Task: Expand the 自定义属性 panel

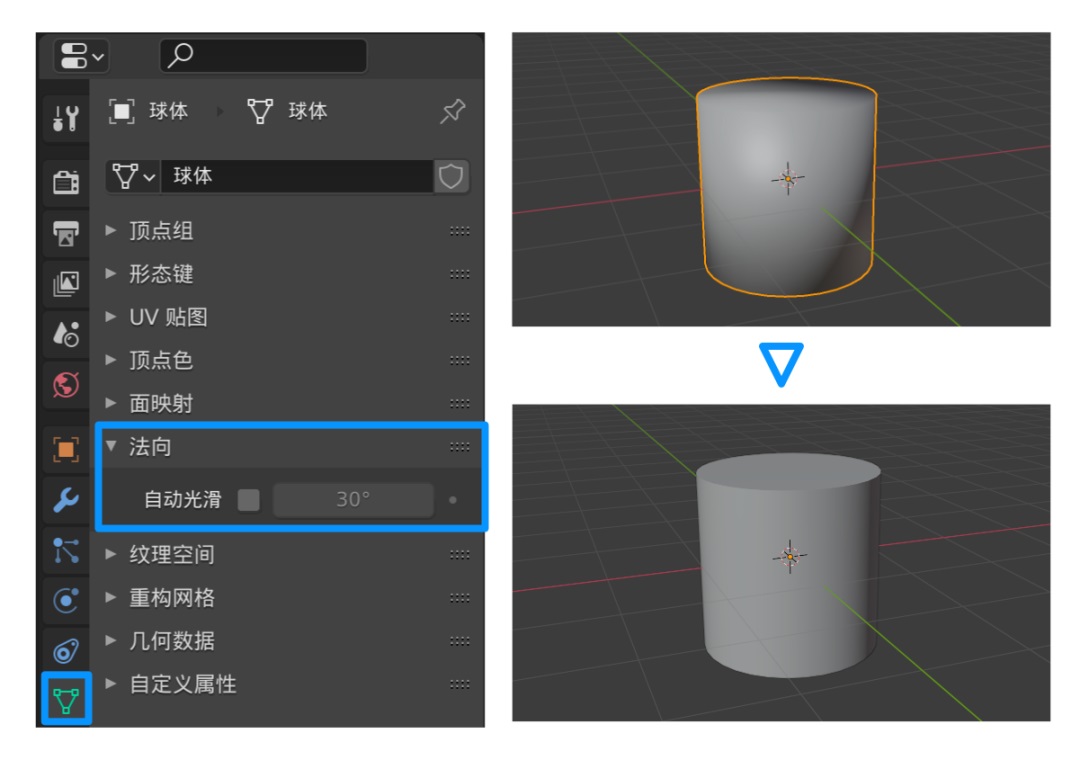Action: pos(111,684)
